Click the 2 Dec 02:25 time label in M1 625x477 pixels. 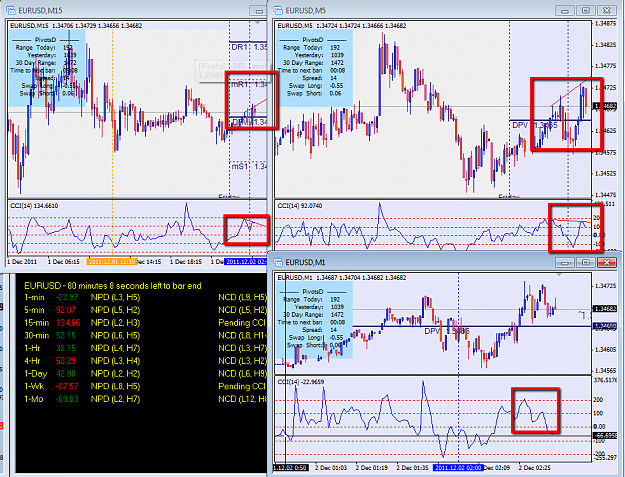(x=535, y=467)
